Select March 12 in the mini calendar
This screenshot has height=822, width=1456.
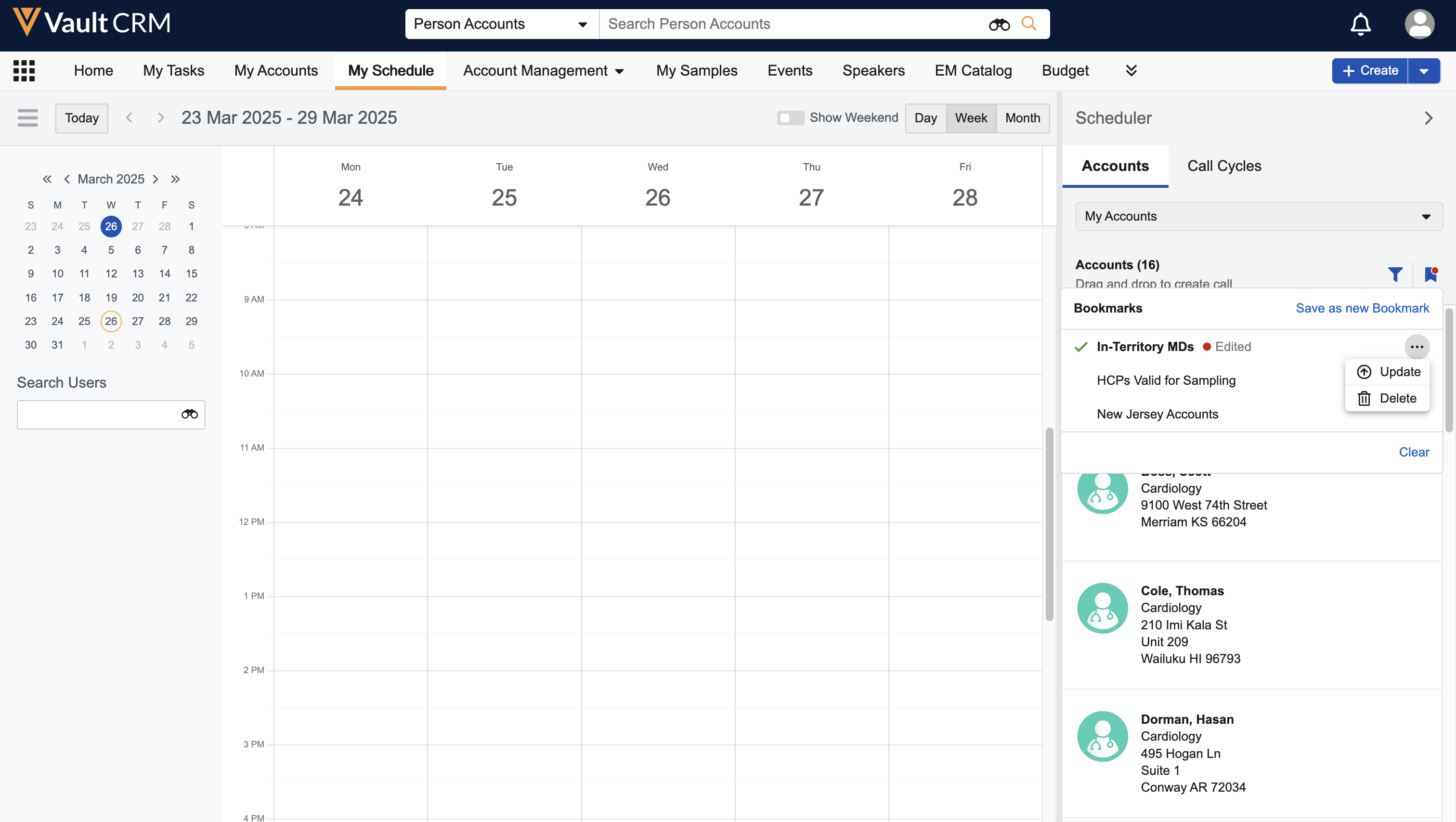pyautogui.click(x=111, y=274)
